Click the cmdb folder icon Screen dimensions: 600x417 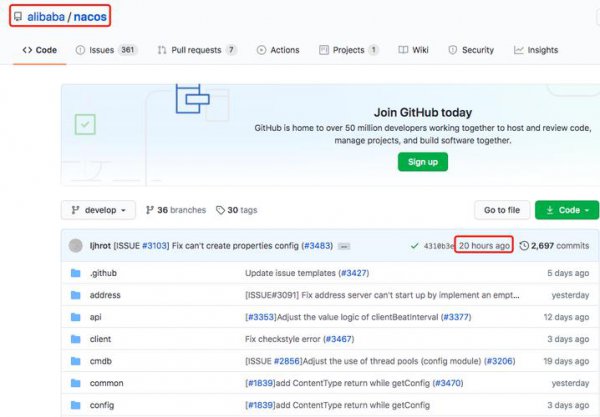[x=76, y=361]
